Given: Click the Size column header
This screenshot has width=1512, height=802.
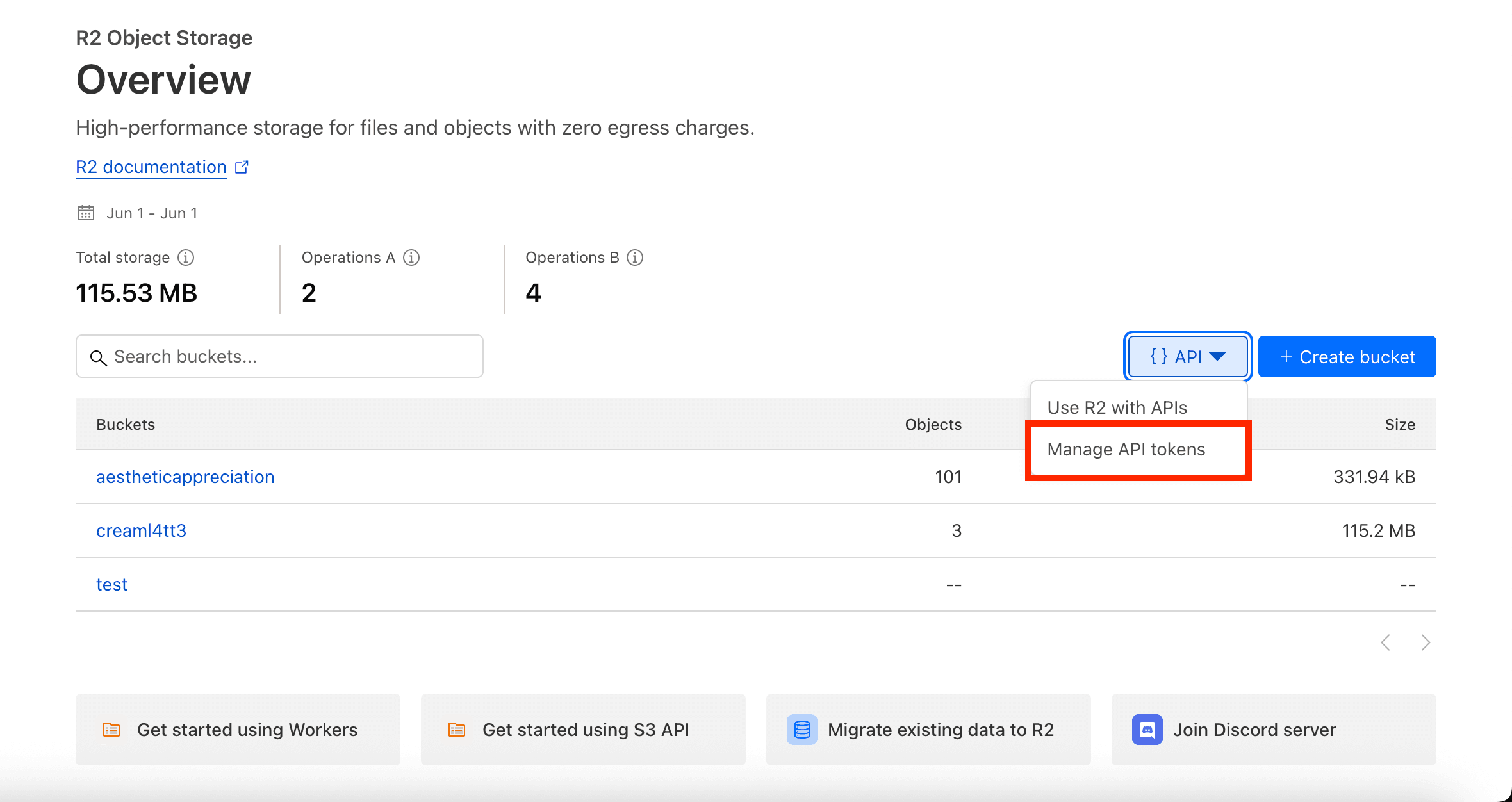Looking at the screenshot, I should (1400, 424).
